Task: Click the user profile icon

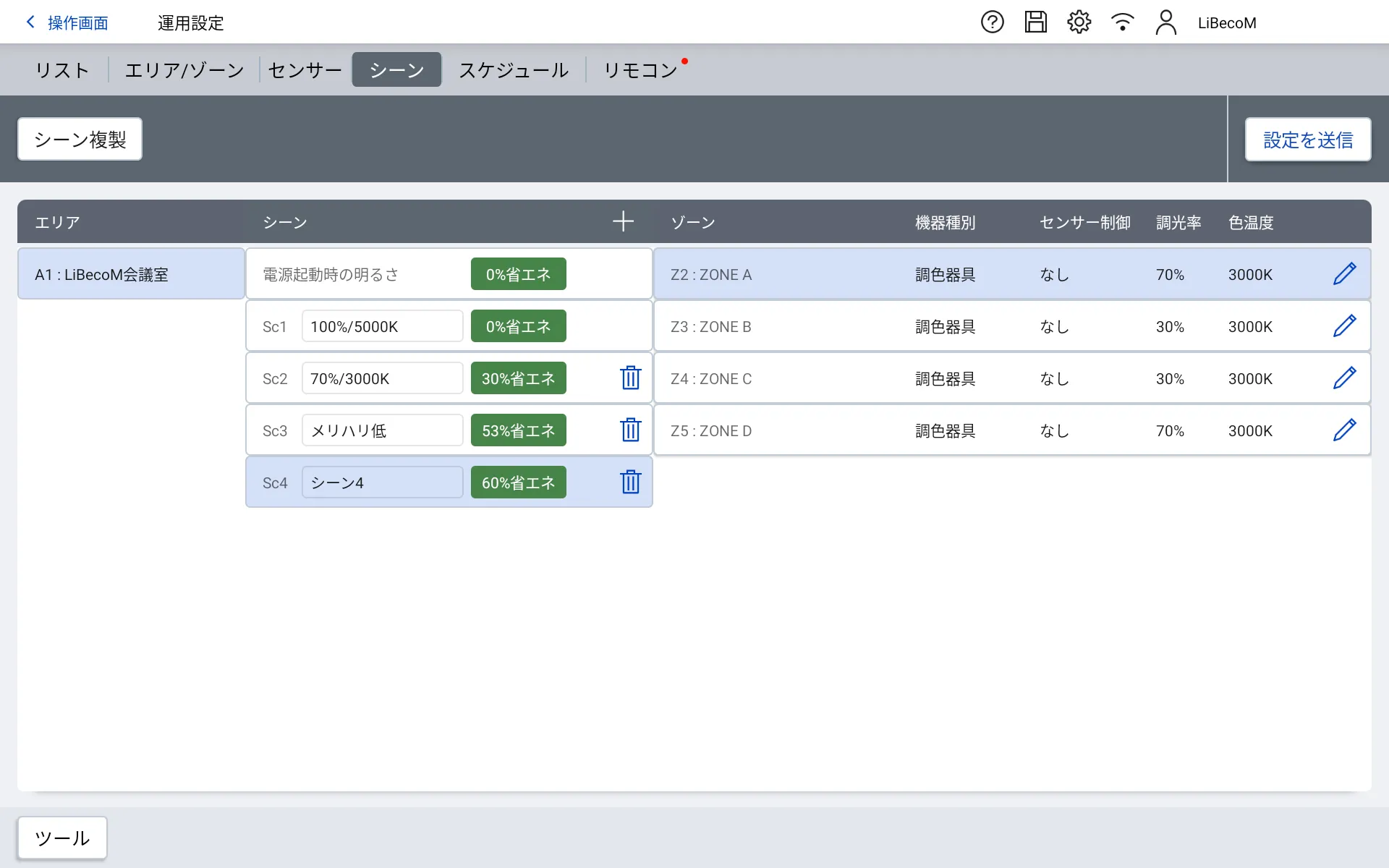Action: point(1165,22)
